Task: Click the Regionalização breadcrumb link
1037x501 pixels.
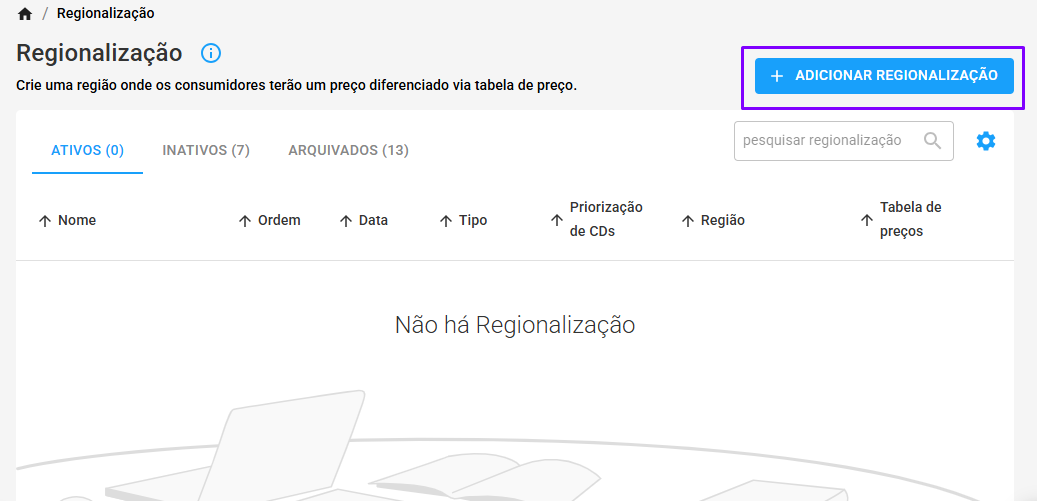Action: click(106, 13)
